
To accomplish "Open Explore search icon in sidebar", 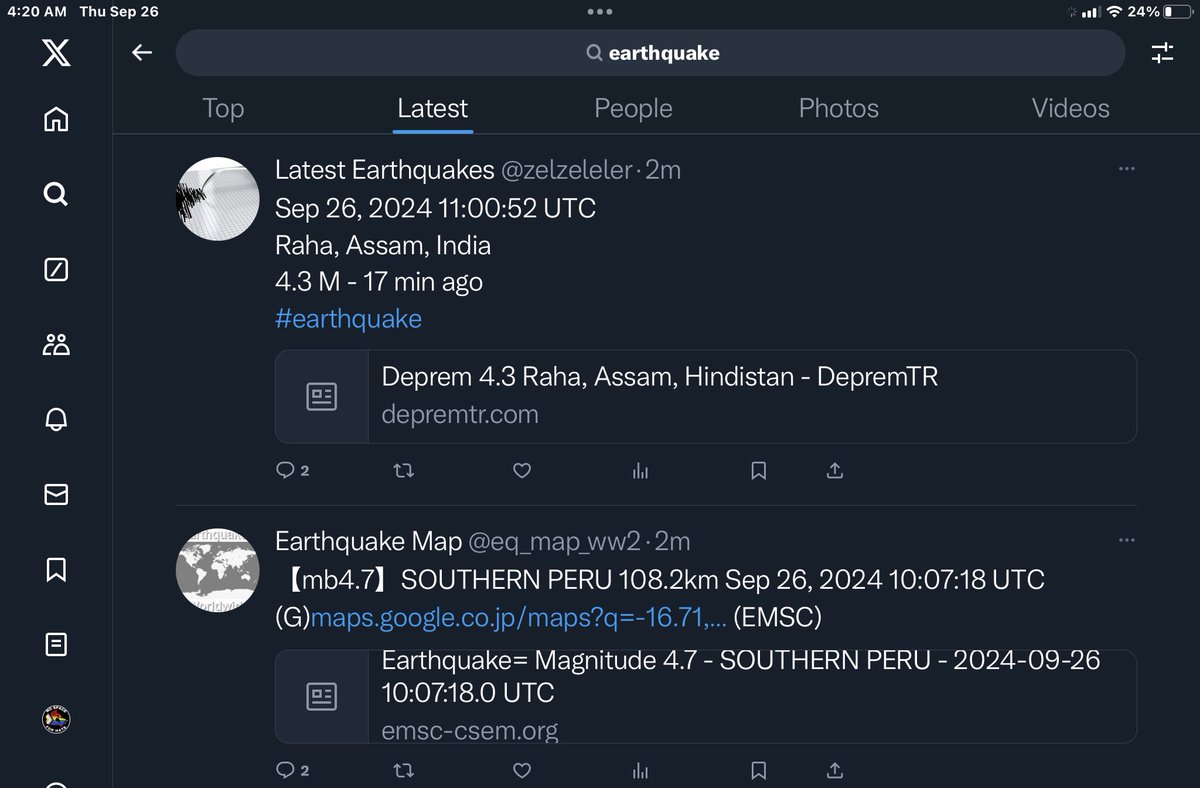I will tap(56, 194).
